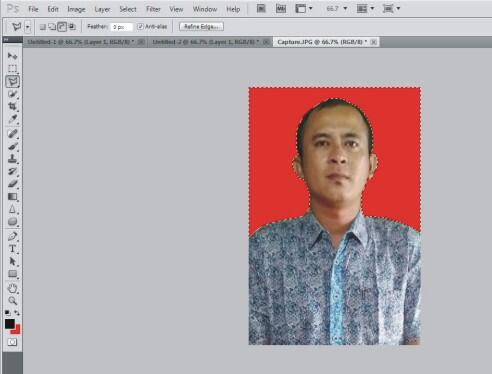Toggle the Anti-alias checkbox
The width and height of the screenshot is (492, 374).
pyautogui.click(x=140, y=26)
